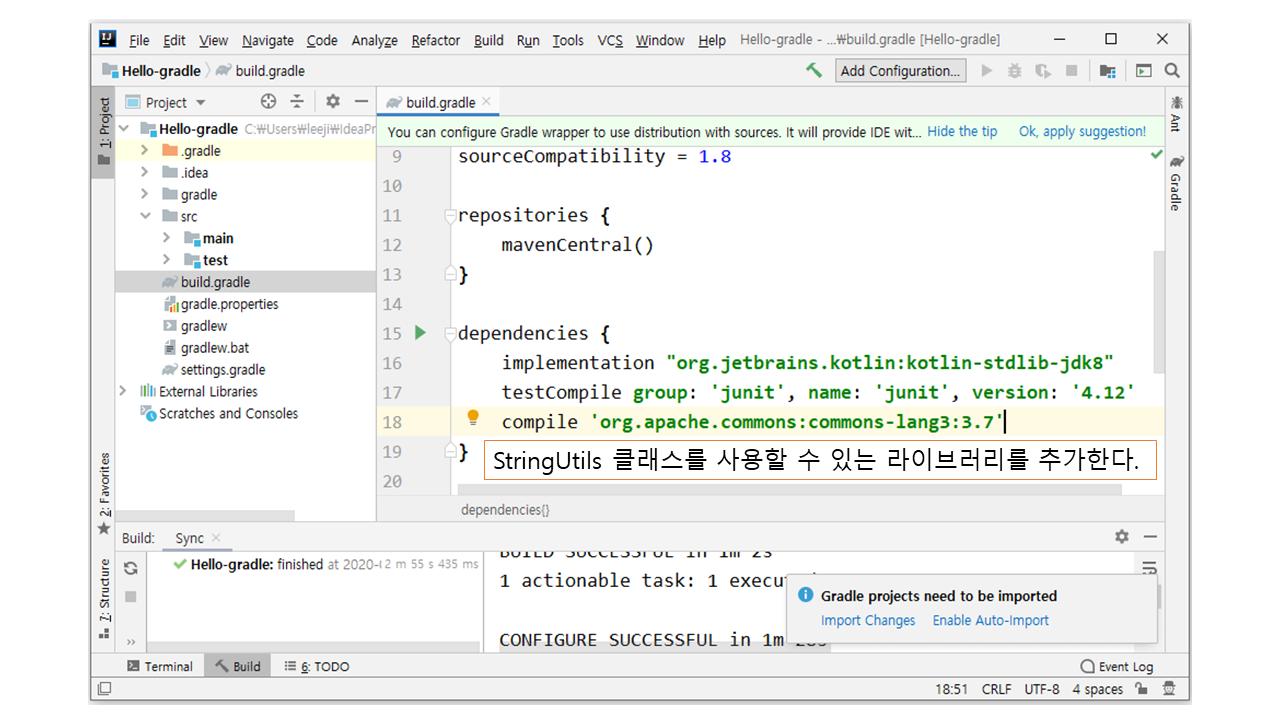1280x720 pixels.
Task: Click the Add Configuration button
Action: (900, 71)
